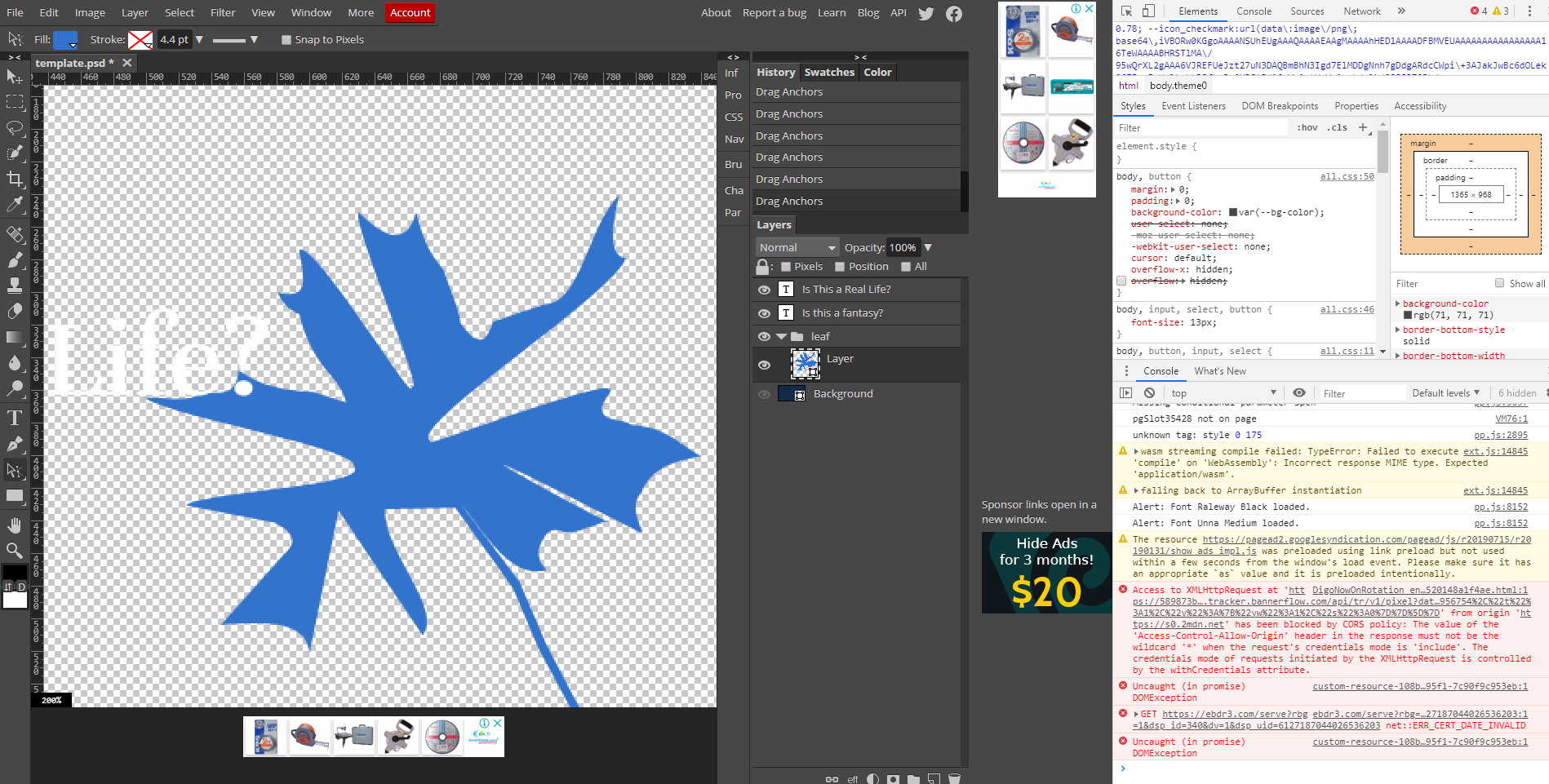Open the Filter menu
1549x784 pixels.
(x=222, y=12)
